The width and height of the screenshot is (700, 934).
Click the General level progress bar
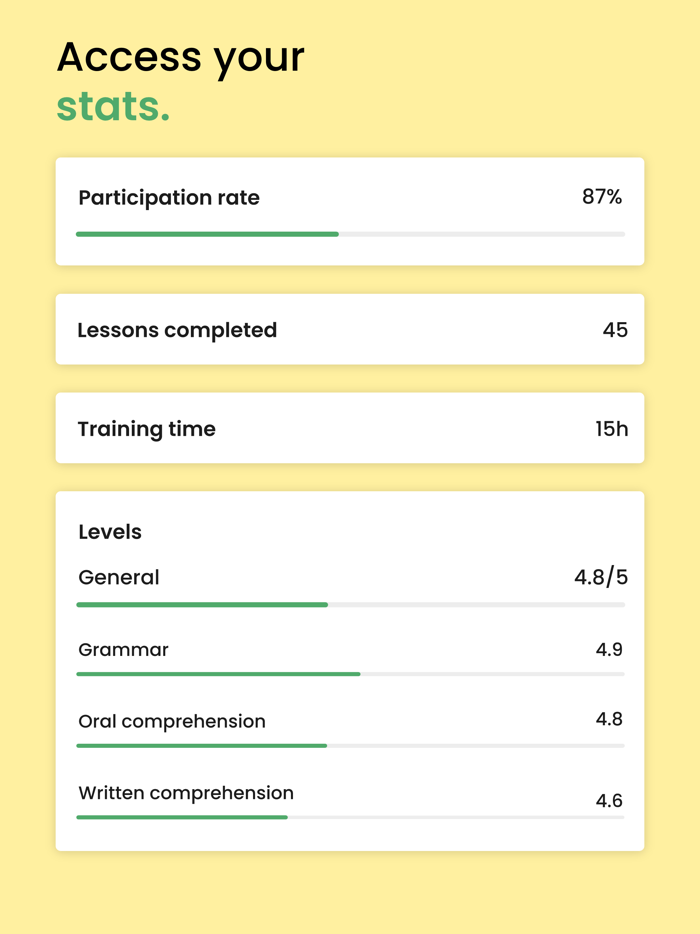[350, 605]
